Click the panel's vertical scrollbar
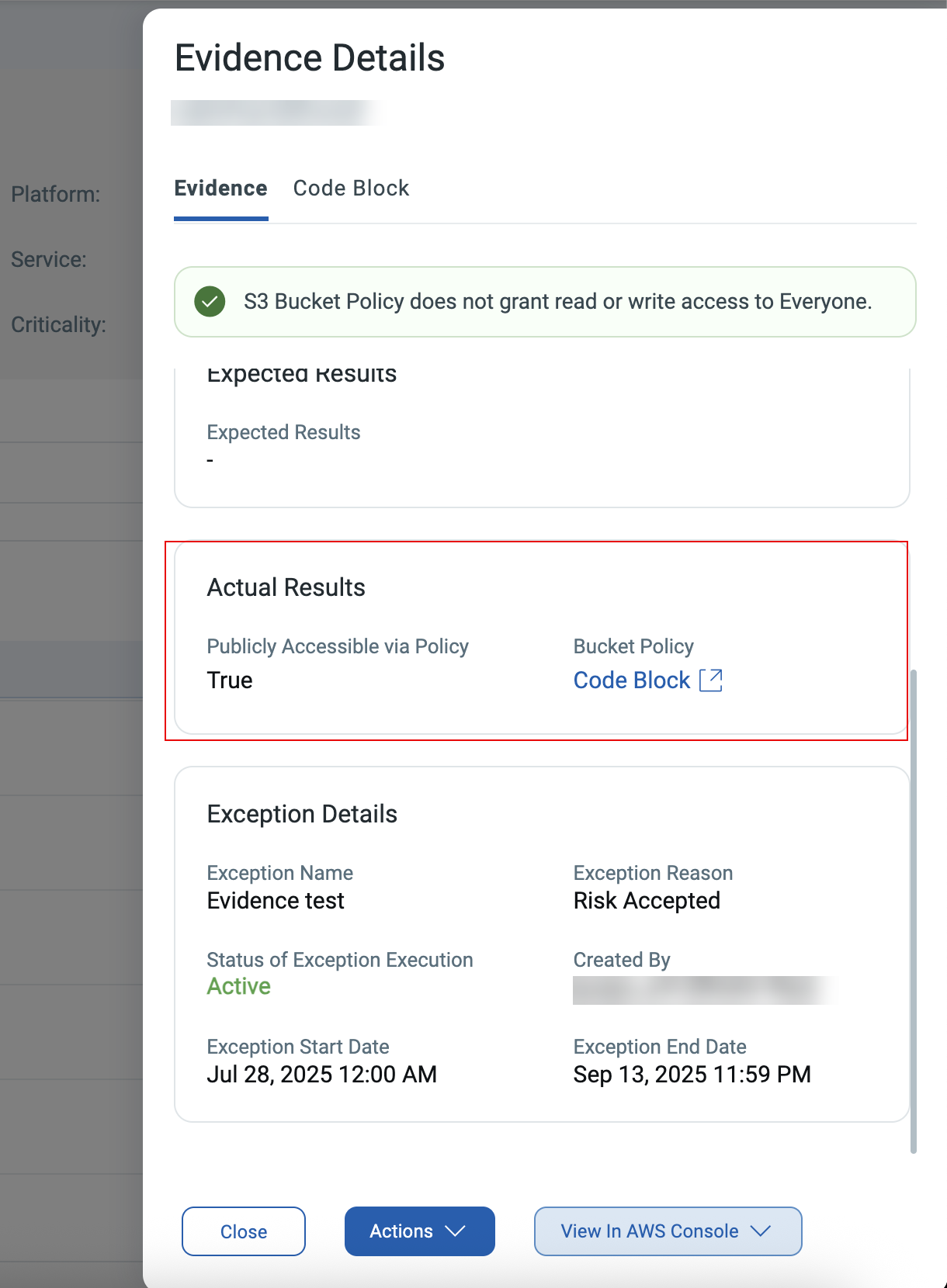This screenshot has width=947, height=1288. click(914, 908)
